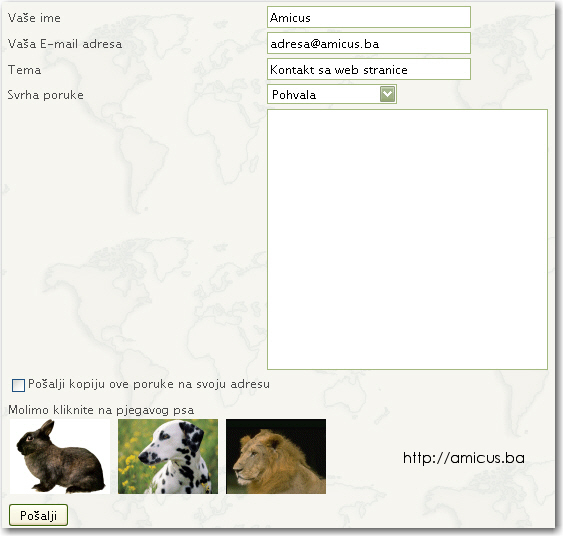Viewport: 563px width, 536px height.
Task: Select the 'Pohvala' value text in dropdown
Action: tap(294, 95)
